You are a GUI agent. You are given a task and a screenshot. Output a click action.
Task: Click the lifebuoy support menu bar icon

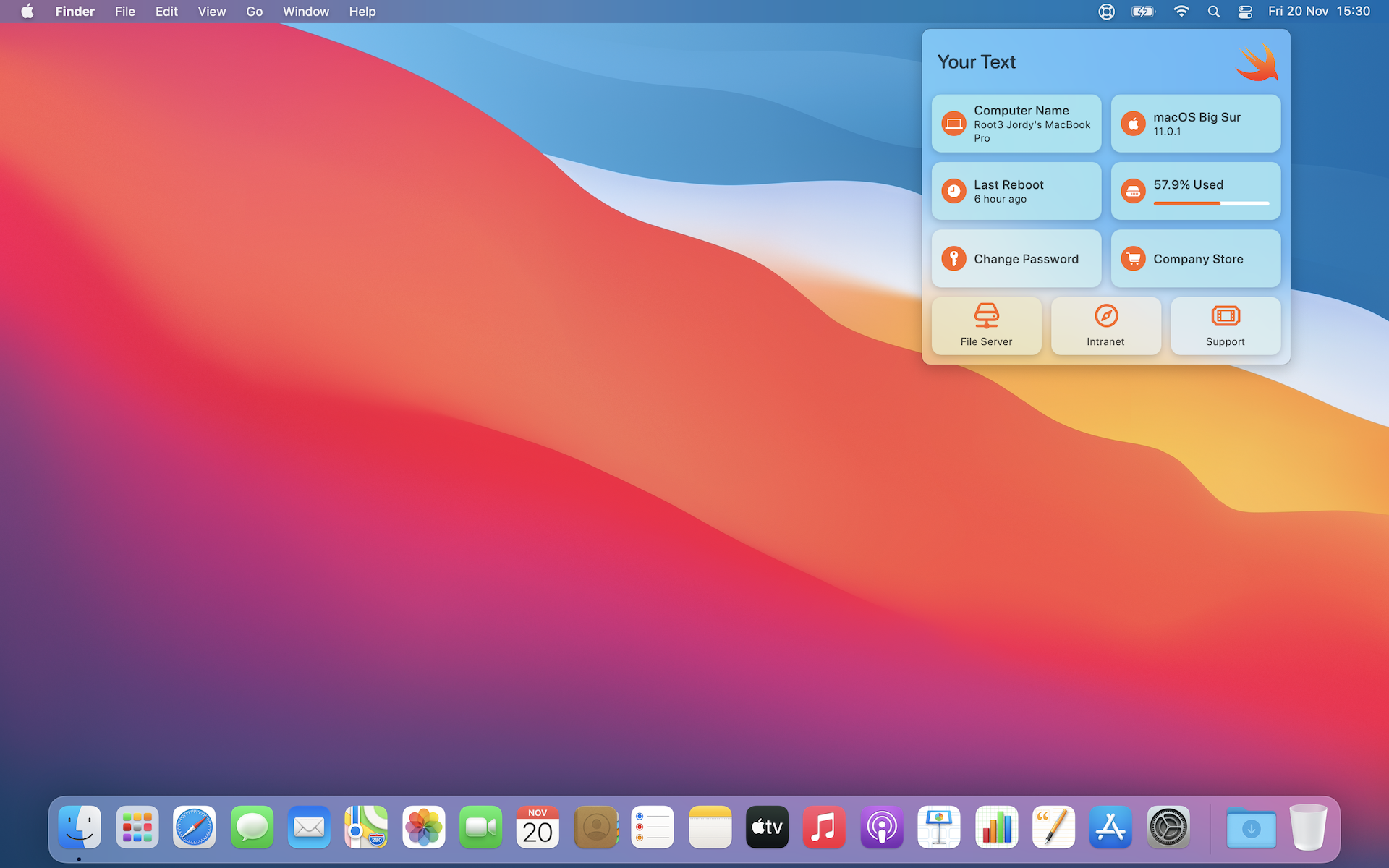coord(1106,12)
